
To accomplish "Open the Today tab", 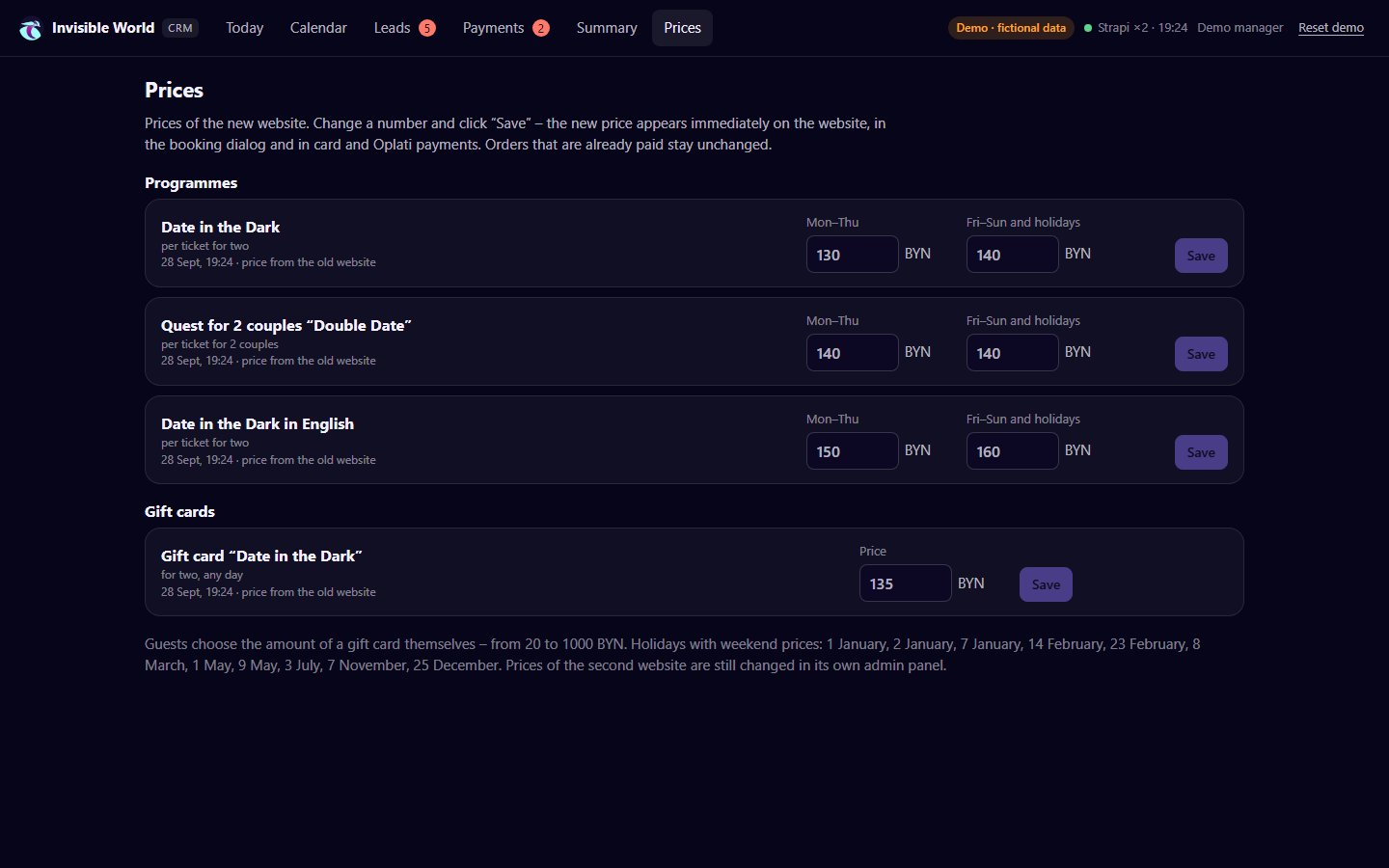I will point(244,28).
